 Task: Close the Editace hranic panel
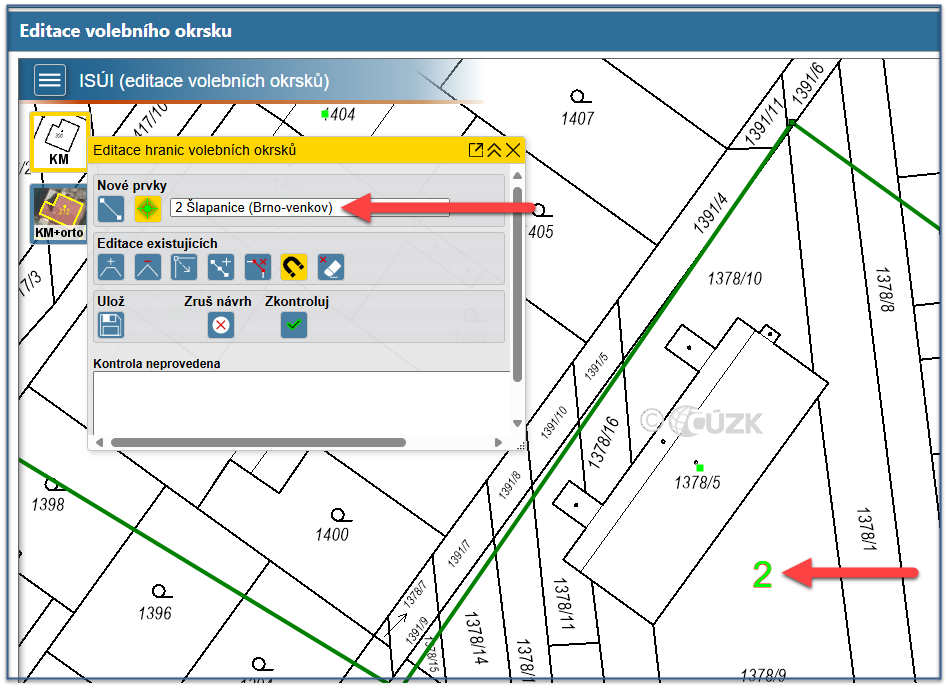pyautogui.click(x=513, y=150)
